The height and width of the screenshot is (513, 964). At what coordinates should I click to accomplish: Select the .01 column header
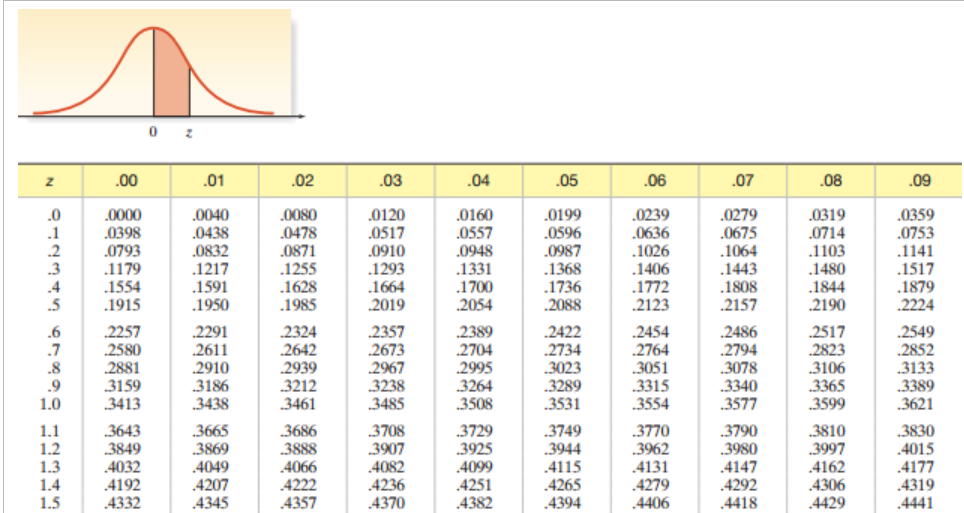coord(214,181)
